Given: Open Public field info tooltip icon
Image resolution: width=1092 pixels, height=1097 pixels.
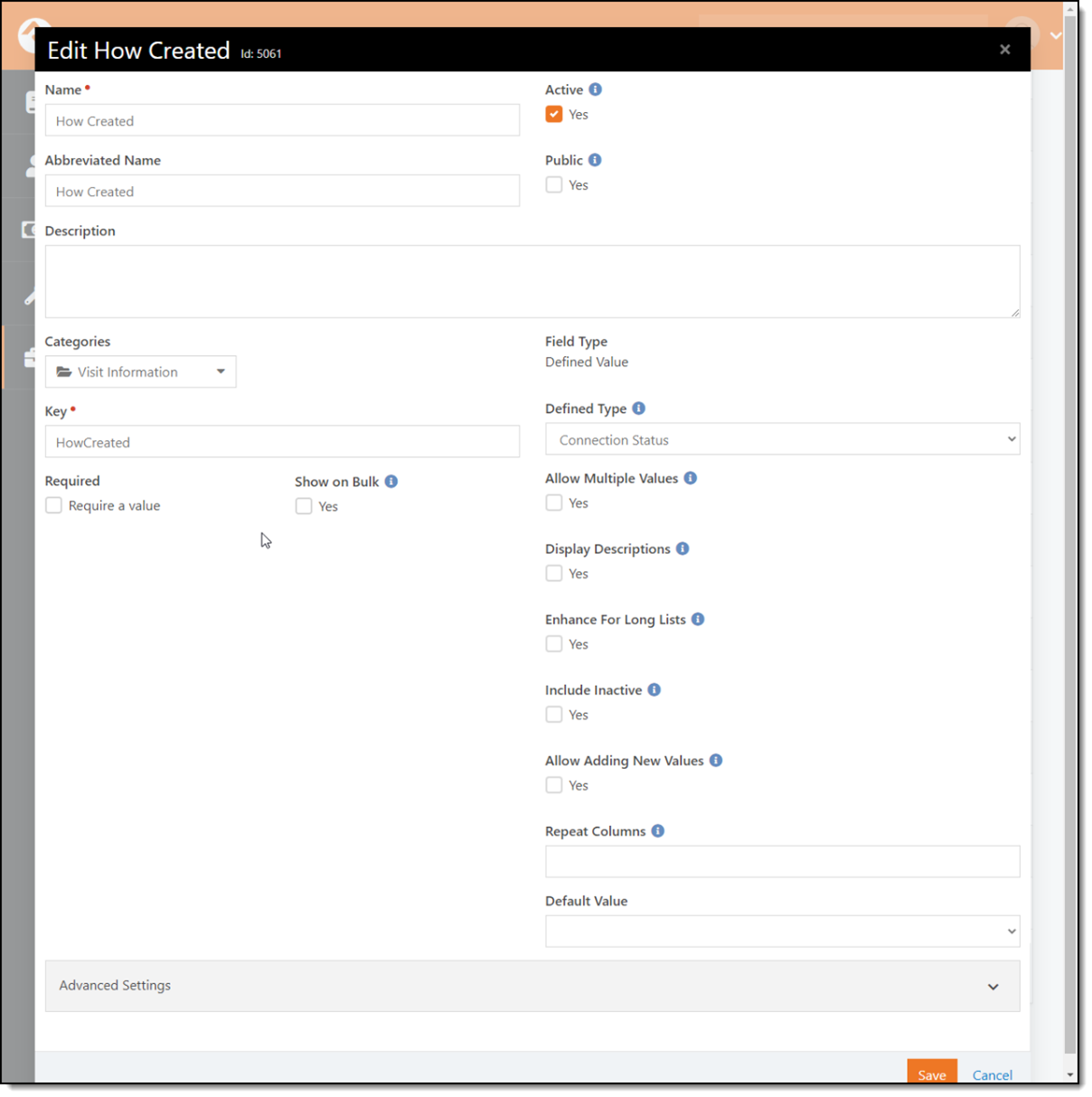Looking at the screenshot, I should coord(595,160).
